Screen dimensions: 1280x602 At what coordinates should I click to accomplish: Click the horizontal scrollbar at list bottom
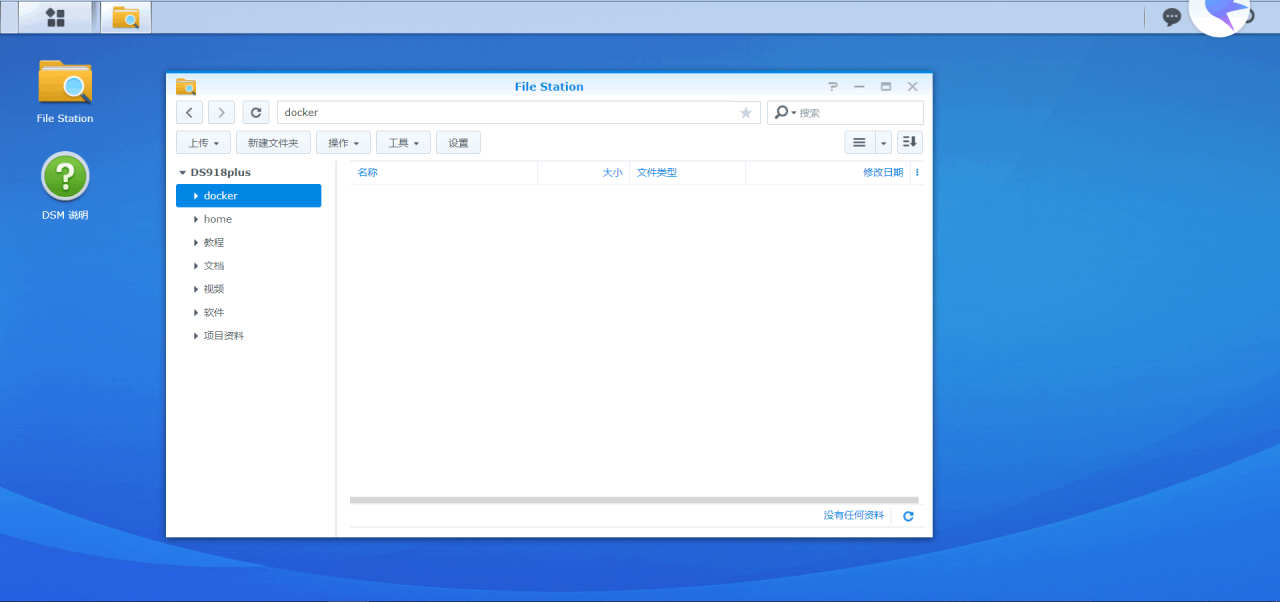click(x=634, y=500)
